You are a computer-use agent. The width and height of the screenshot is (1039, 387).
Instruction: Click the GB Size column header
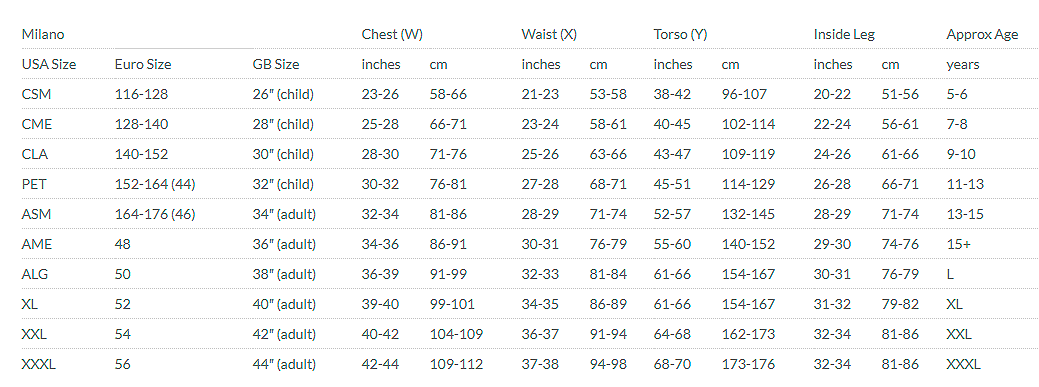276,64
